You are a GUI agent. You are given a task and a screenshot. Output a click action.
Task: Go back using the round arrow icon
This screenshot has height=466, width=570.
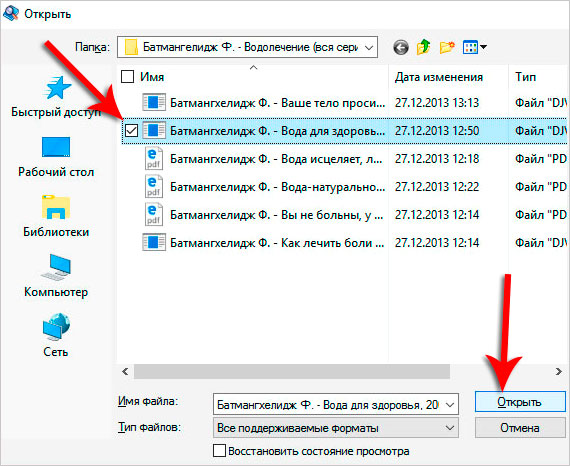401,47
